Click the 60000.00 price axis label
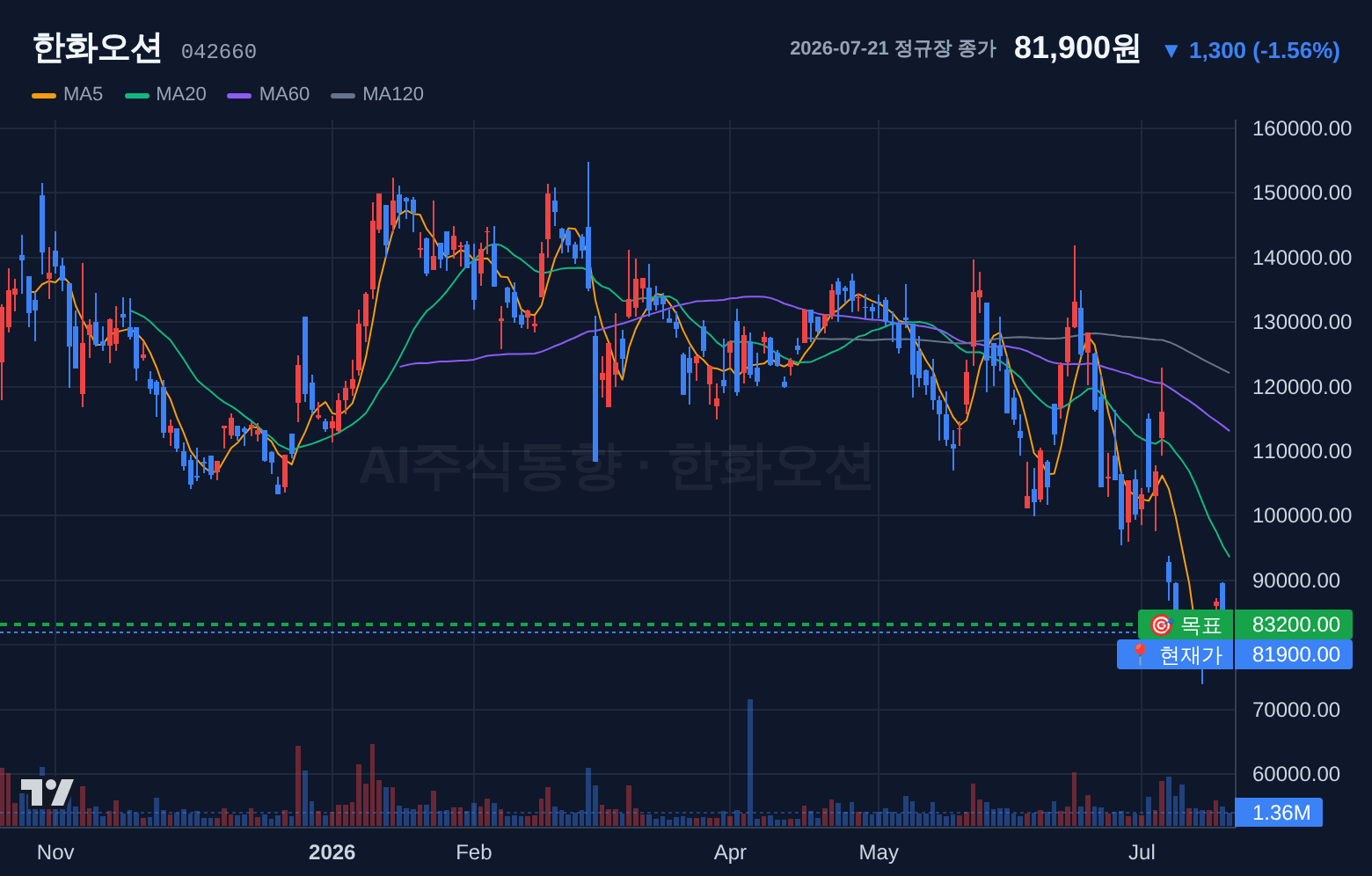1372x876 pixels. point(1296,774)
